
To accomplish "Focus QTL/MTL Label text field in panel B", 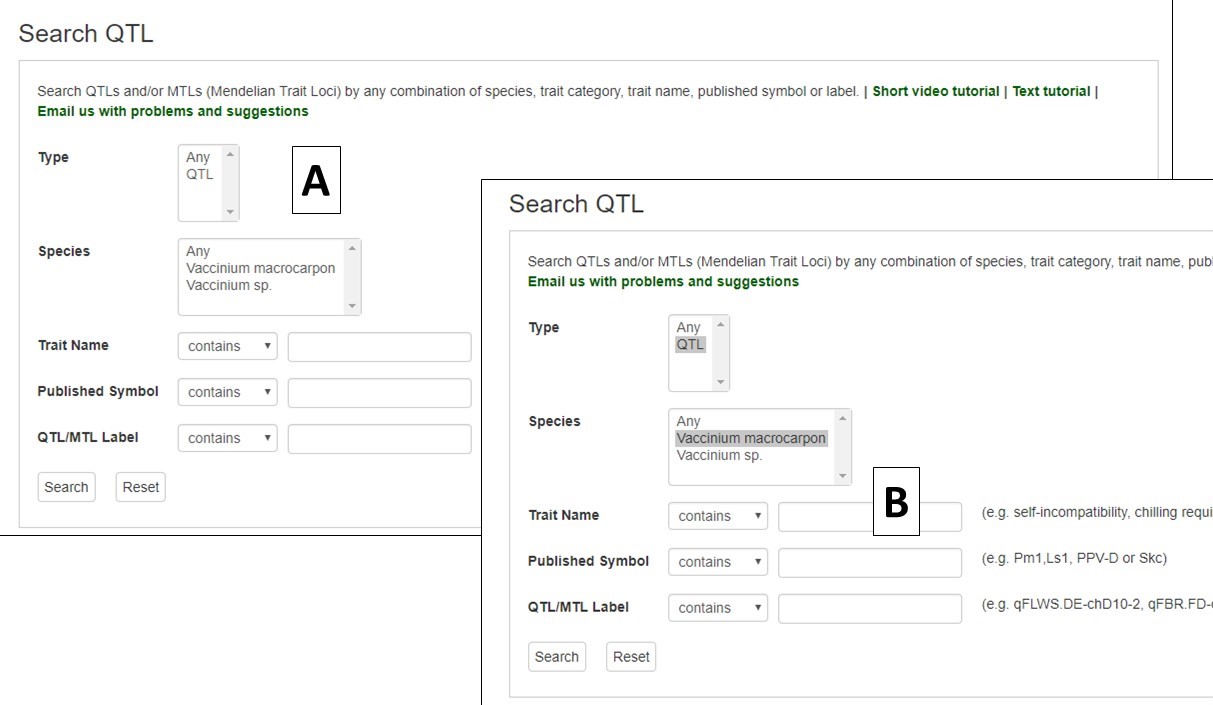I will click(x=870, y=609).
